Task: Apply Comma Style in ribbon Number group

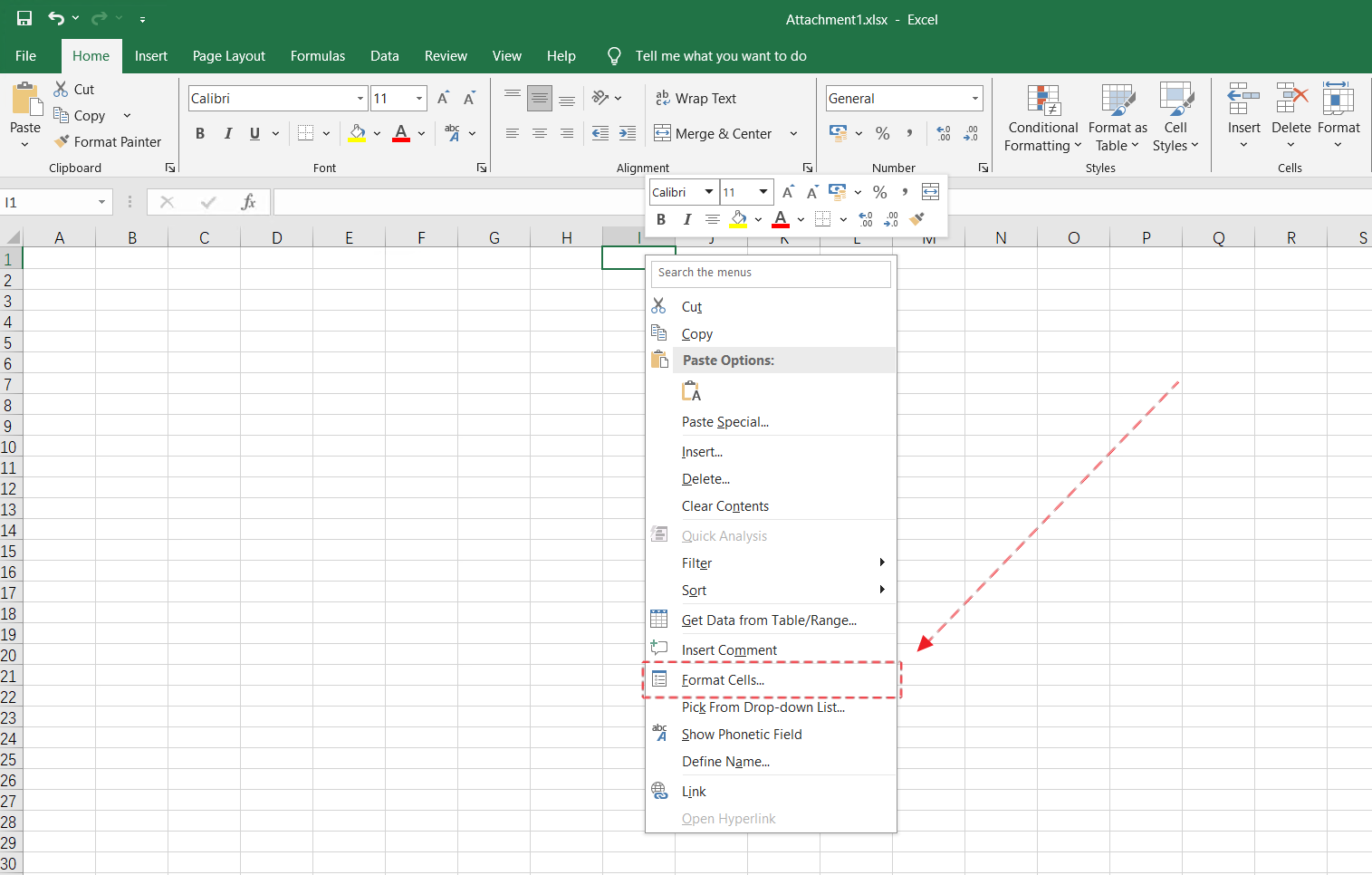Action: pos(909,133)
